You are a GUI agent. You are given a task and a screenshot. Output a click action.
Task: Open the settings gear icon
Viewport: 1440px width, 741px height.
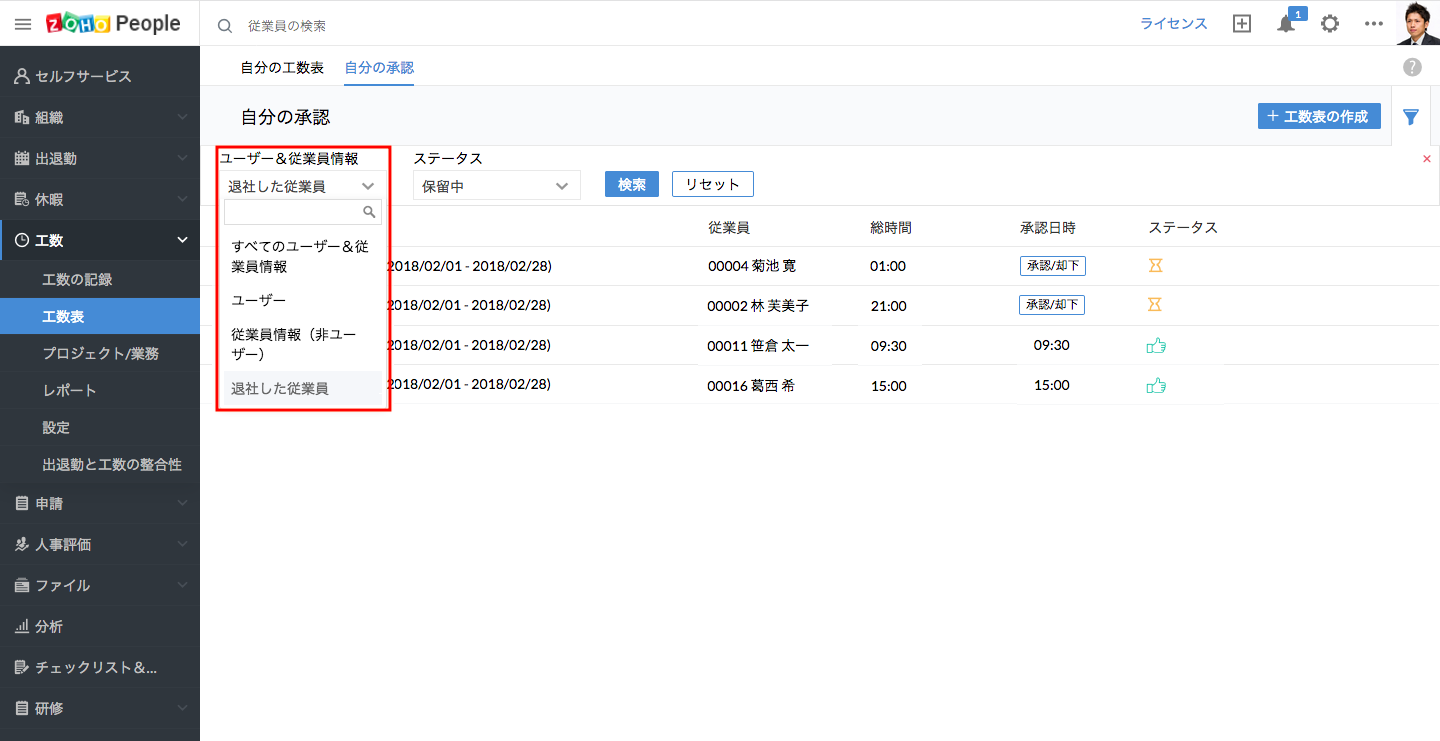pyautogui.click(x=1329, y=24)
